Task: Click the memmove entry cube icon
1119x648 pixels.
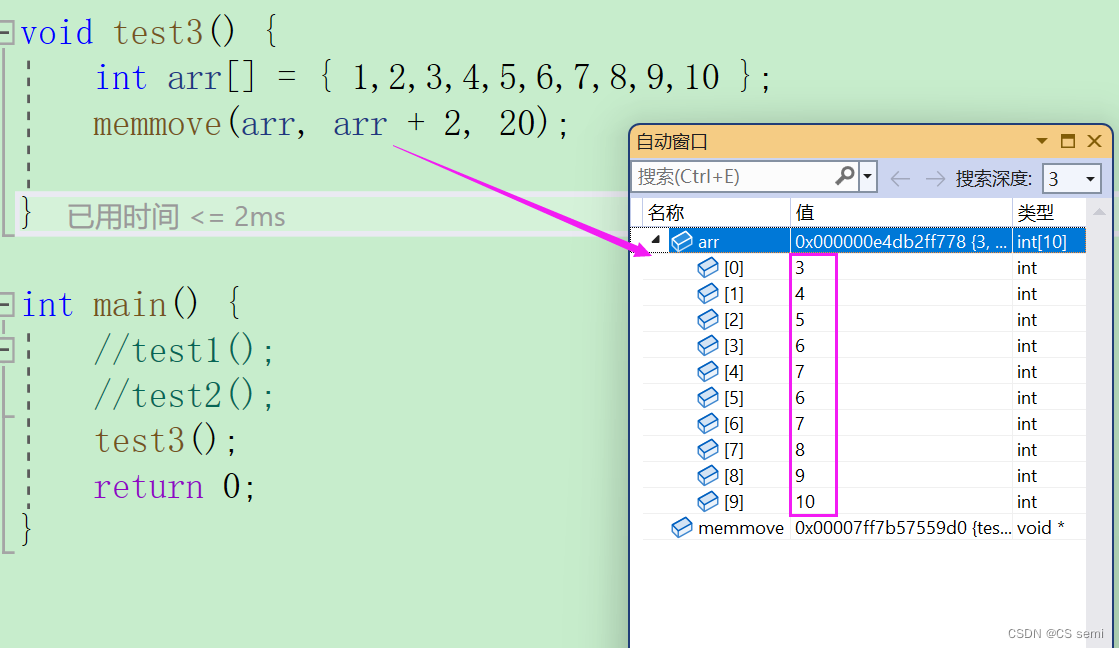Action: click(x=682, y=527)
